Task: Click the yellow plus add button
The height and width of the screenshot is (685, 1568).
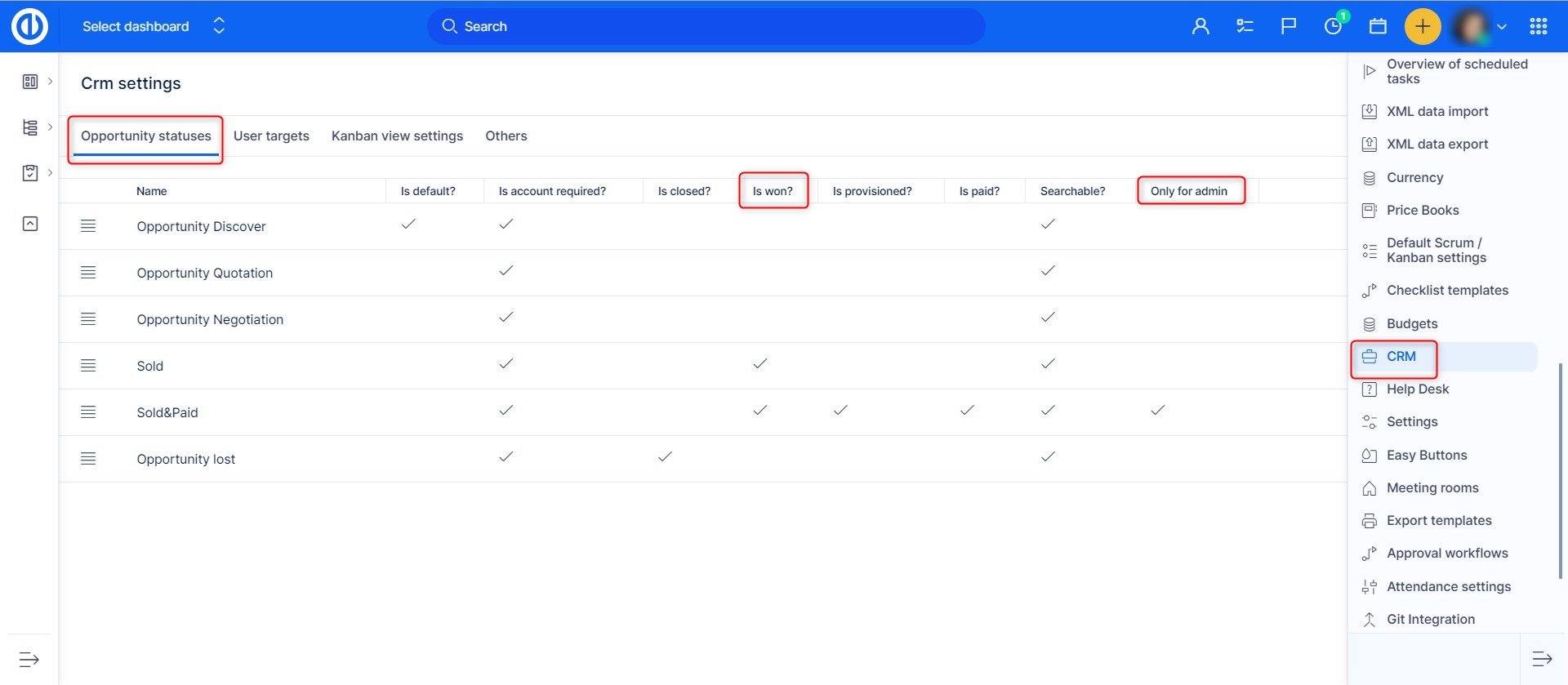Action: [x=1422, y=26]
